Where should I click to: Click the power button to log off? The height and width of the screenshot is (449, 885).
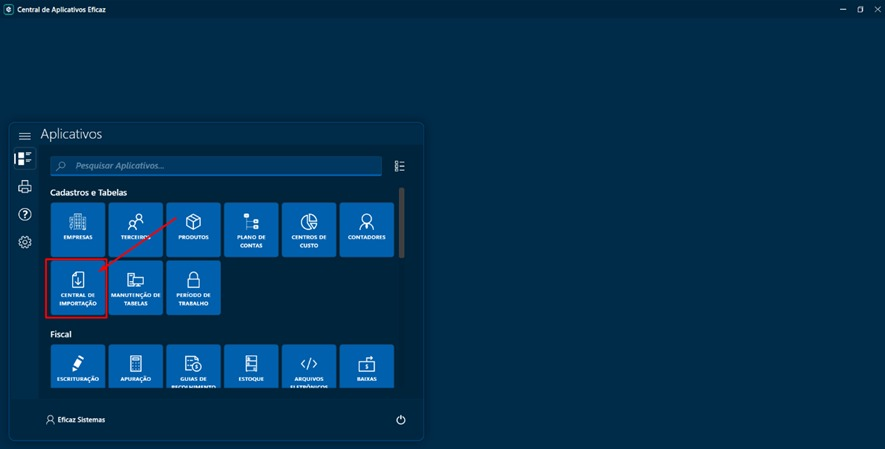point(401,420)
